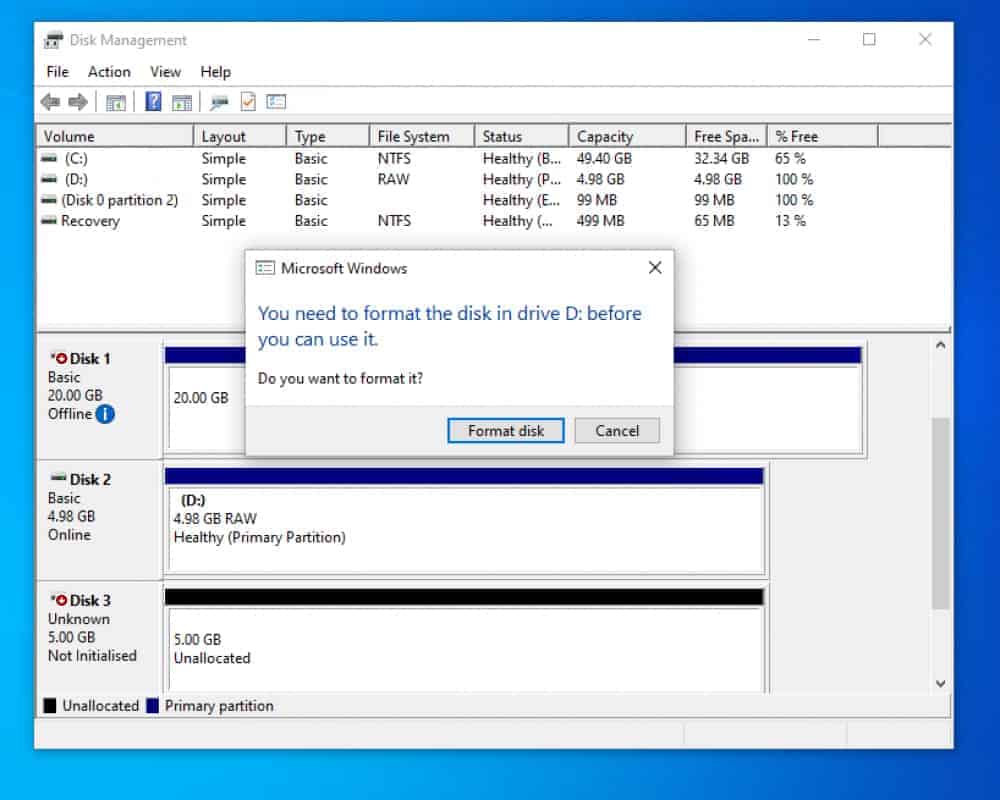Viewport: 1000px width, 800px height.
Task: Click the black Unallocated legend swatch
Action: coord(48,705)
